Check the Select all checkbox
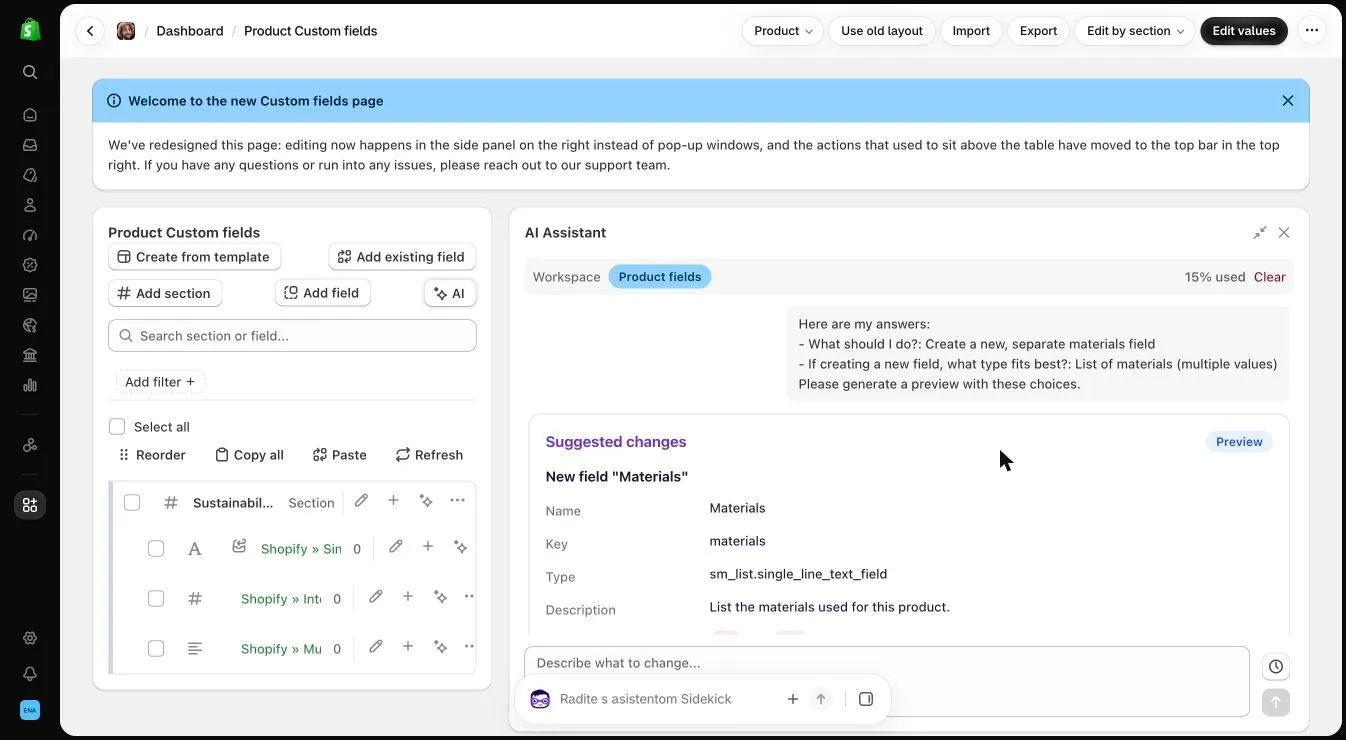Screen dimensions: 1346x740 point(117,427)
